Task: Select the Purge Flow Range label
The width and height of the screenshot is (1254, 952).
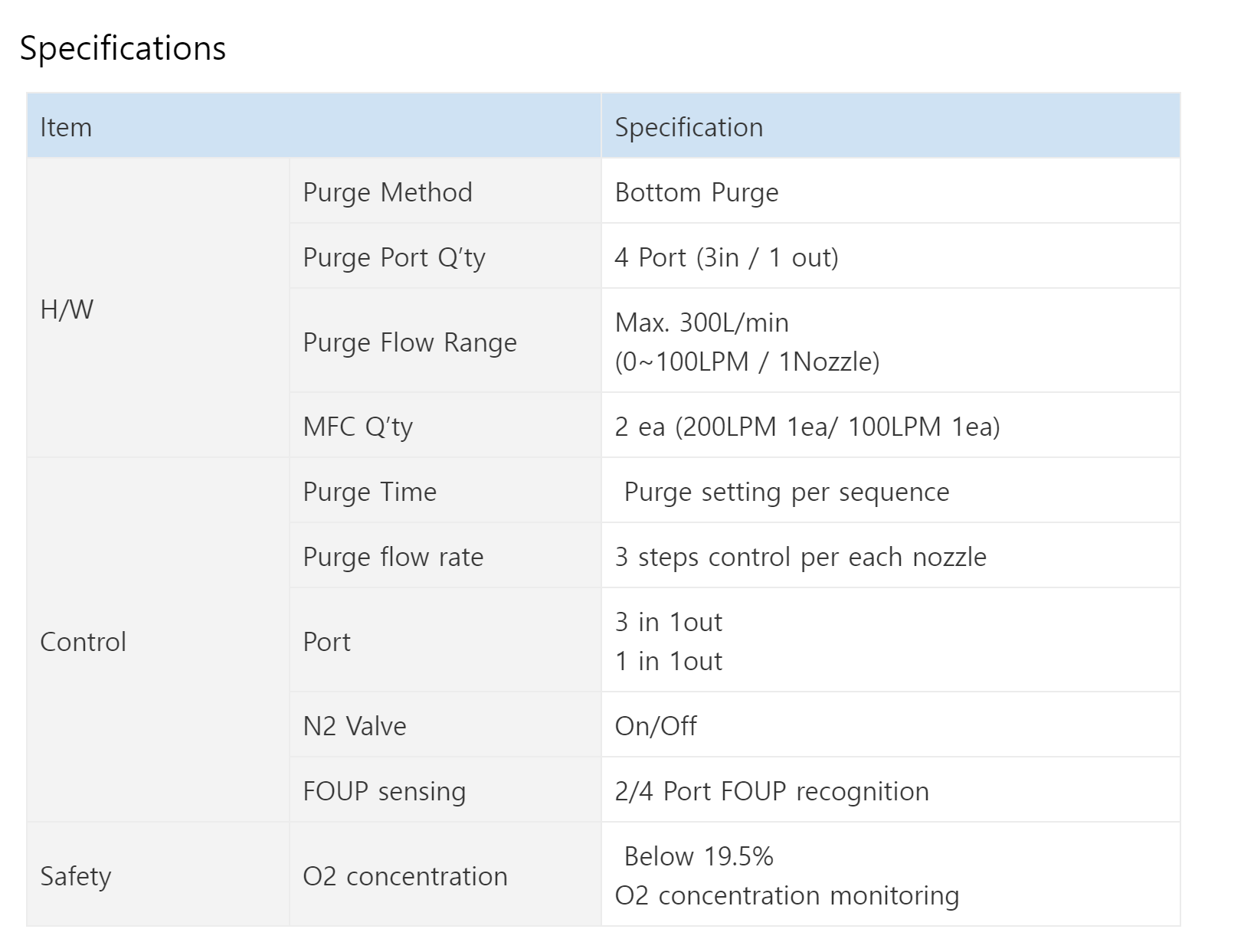Action: [410, 342]
